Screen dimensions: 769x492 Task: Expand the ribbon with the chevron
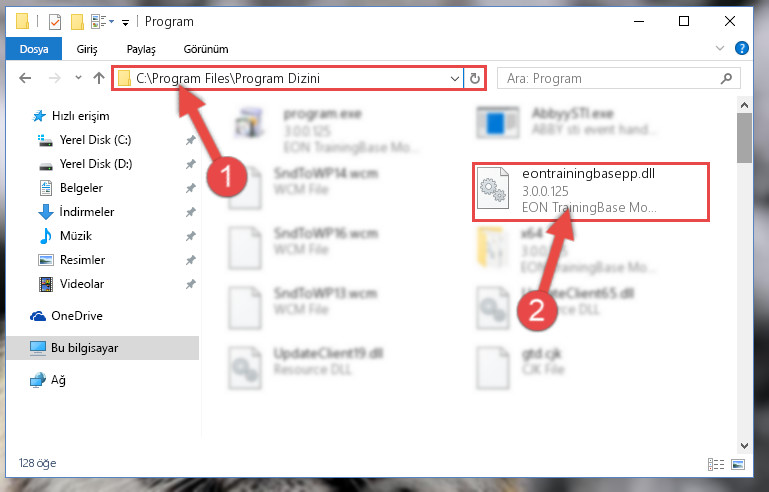click(x=719, y=48)
